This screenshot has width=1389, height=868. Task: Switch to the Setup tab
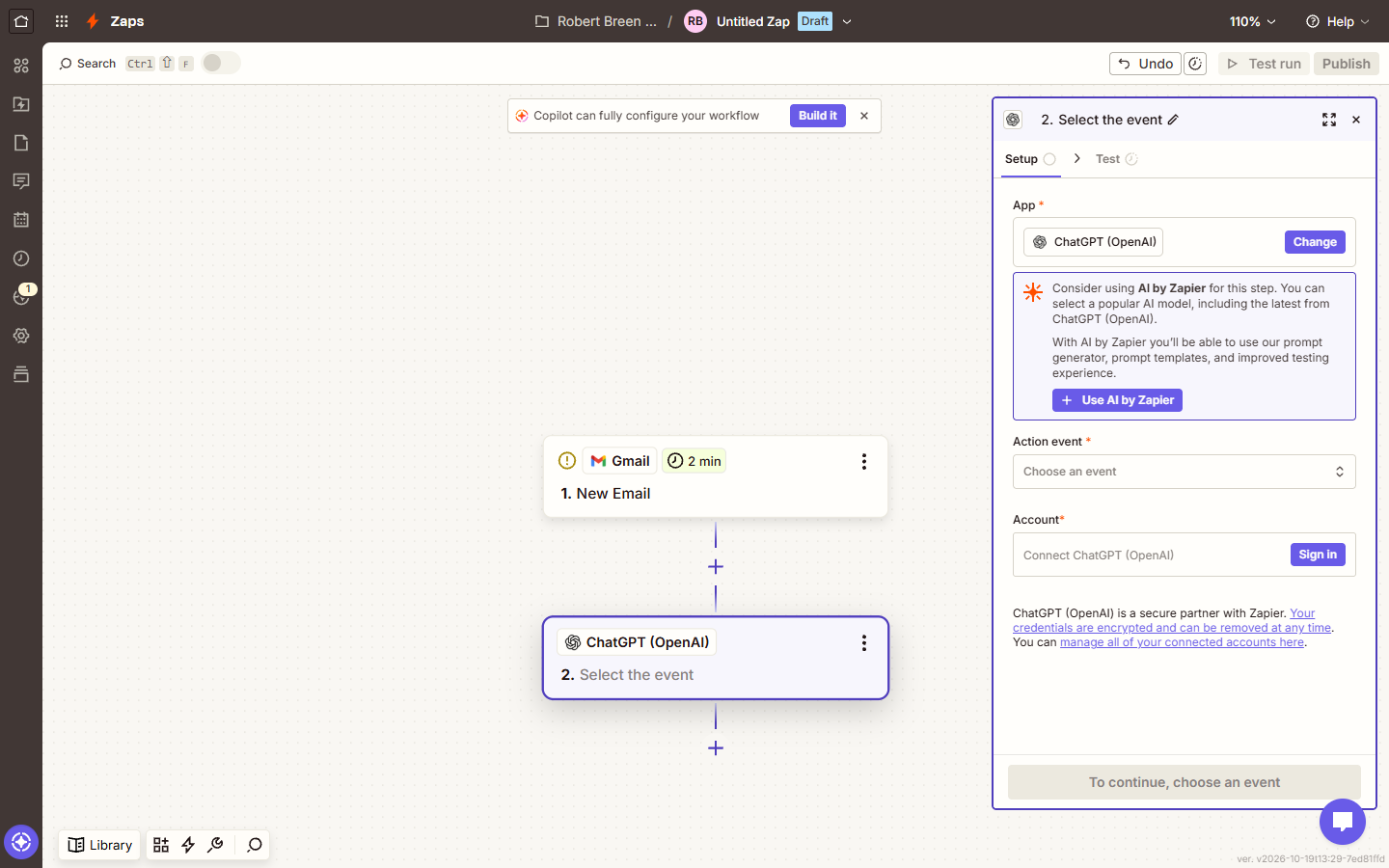point(1030,159)
